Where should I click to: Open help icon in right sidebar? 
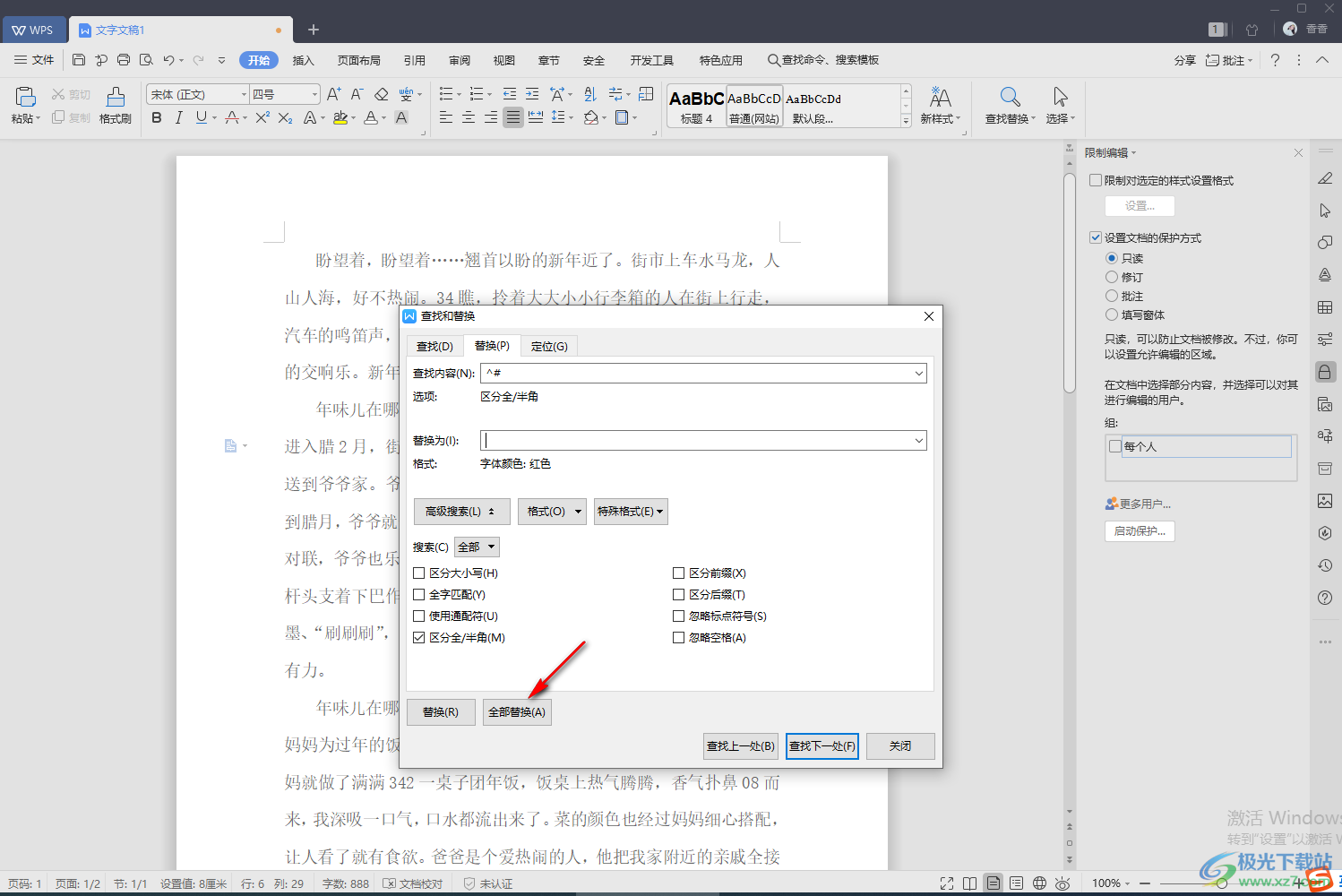coord(1325,598)
